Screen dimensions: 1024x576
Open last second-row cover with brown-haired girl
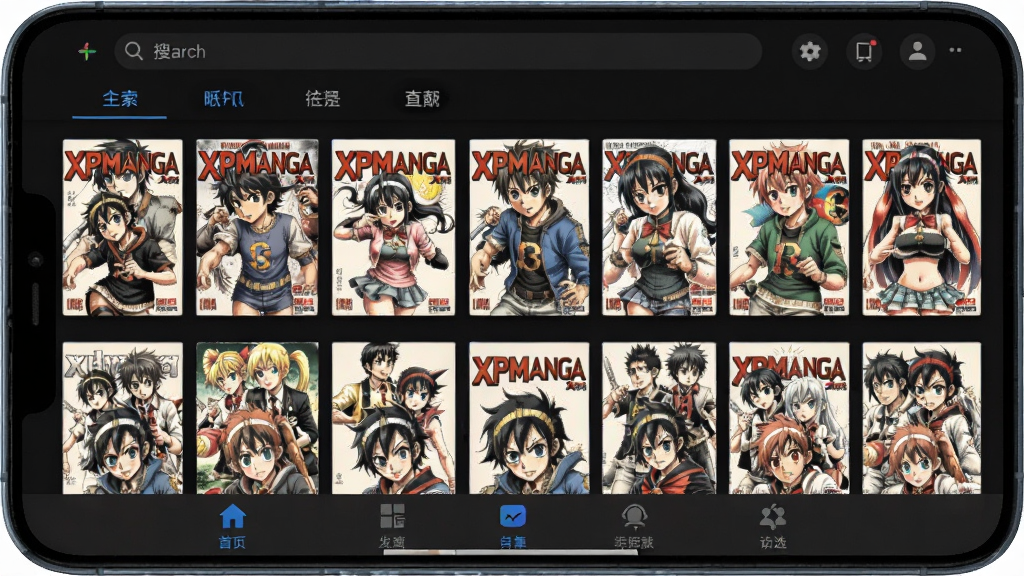(x=921, y=418)
